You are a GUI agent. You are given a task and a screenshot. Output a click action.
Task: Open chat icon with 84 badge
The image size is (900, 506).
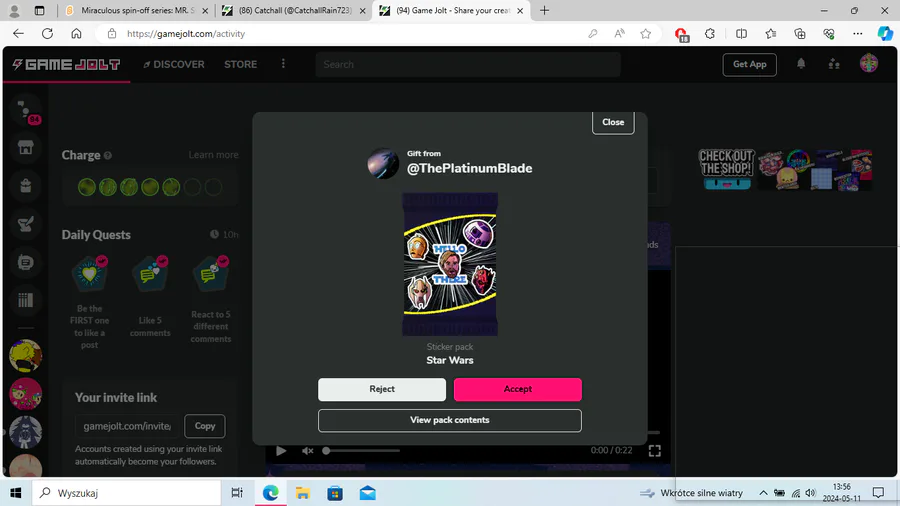(26, 110)
